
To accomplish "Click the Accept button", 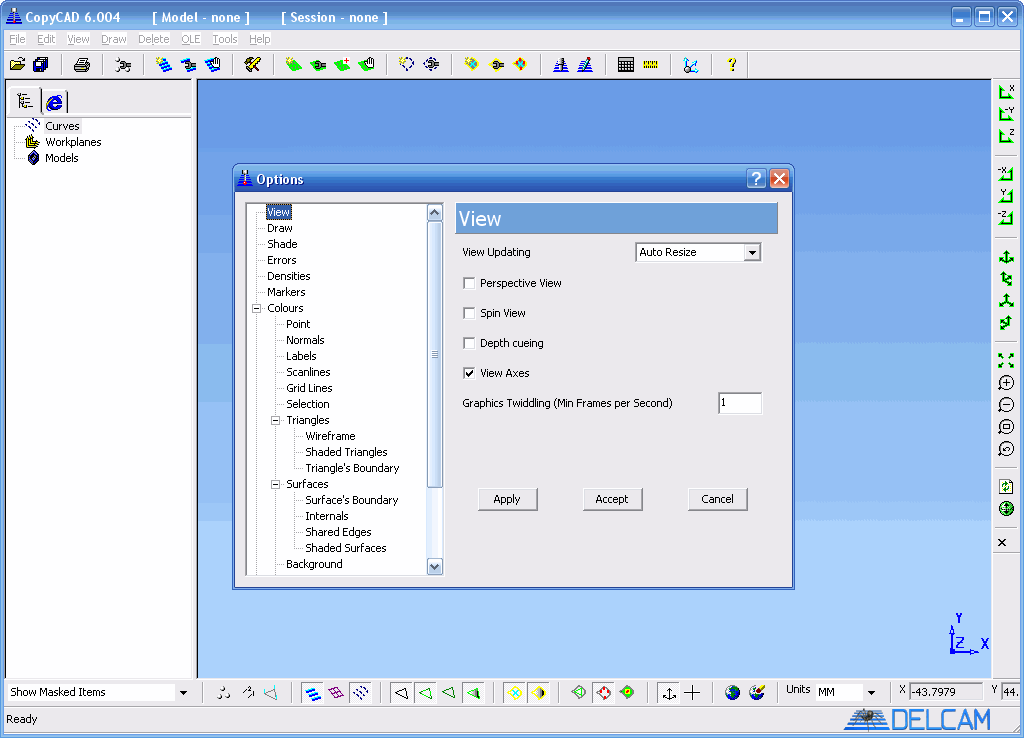I will coord(612,499).
